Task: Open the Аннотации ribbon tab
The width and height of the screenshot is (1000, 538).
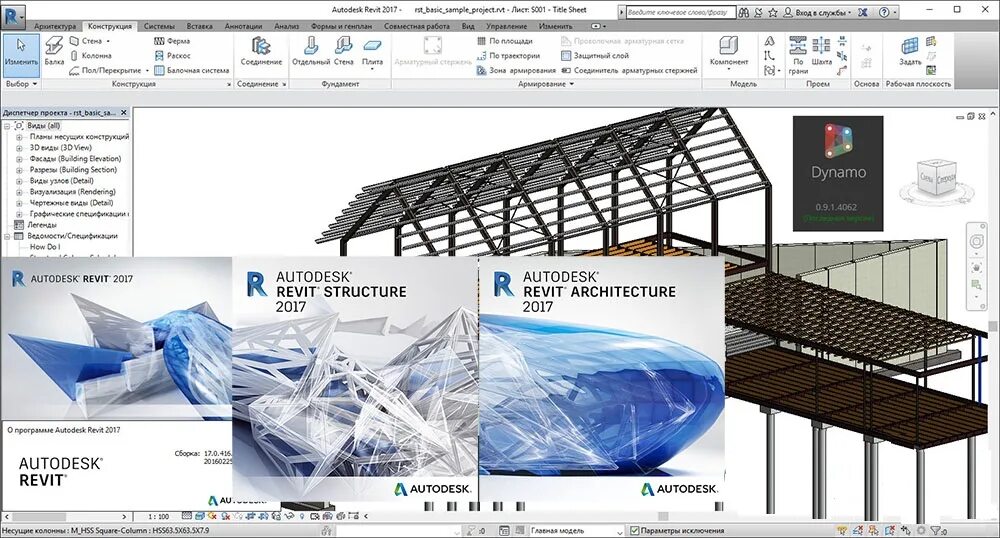Action: coord(243,26)
